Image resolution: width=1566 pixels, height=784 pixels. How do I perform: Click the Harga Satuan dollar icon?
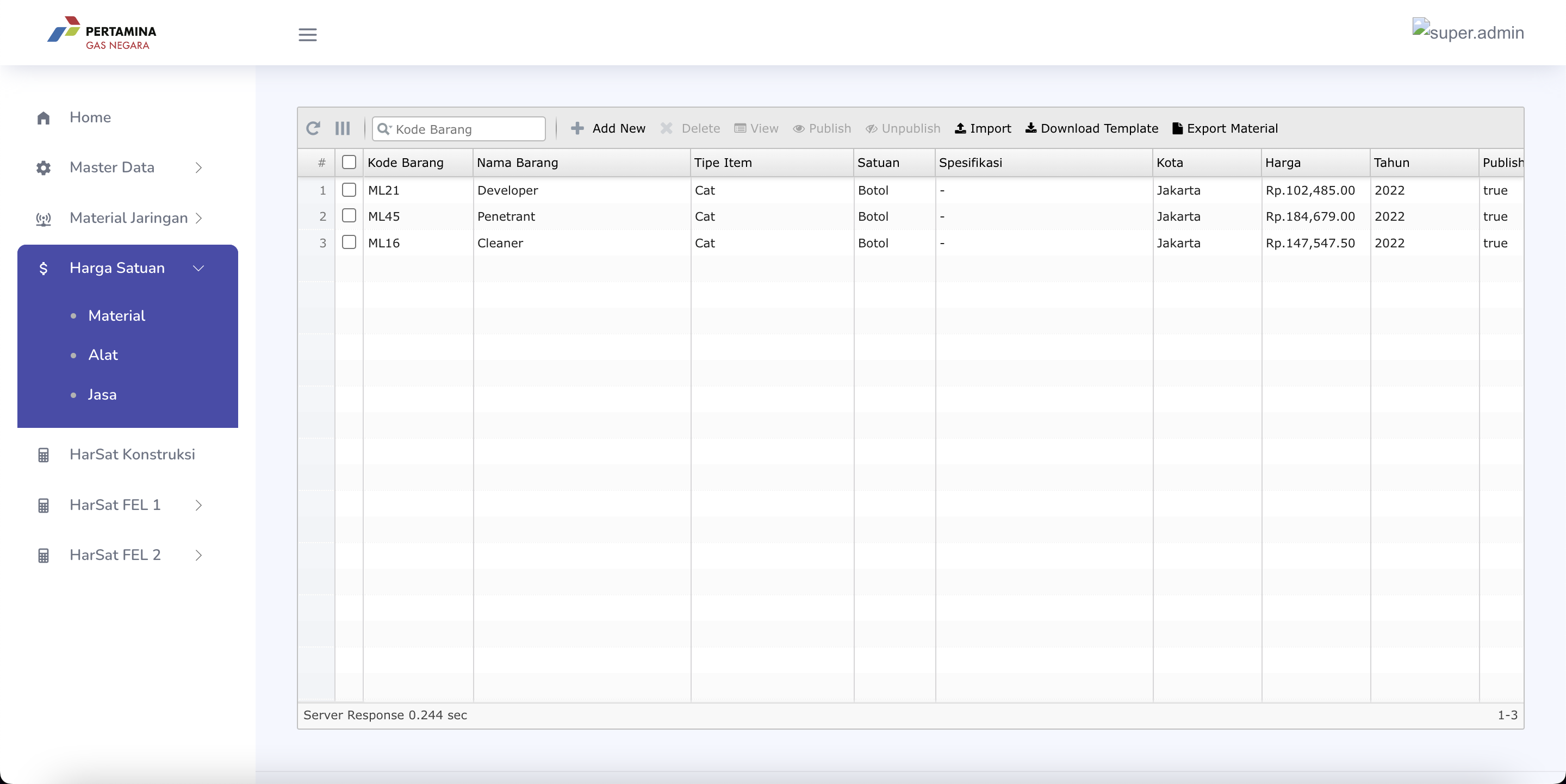[43, 268]
